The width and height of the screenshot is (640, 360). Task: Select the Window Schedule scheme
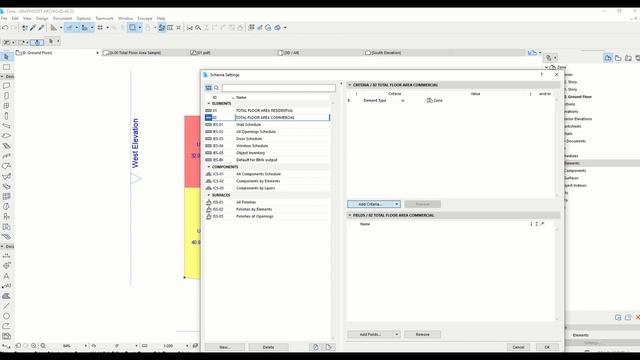click(267, 146)
